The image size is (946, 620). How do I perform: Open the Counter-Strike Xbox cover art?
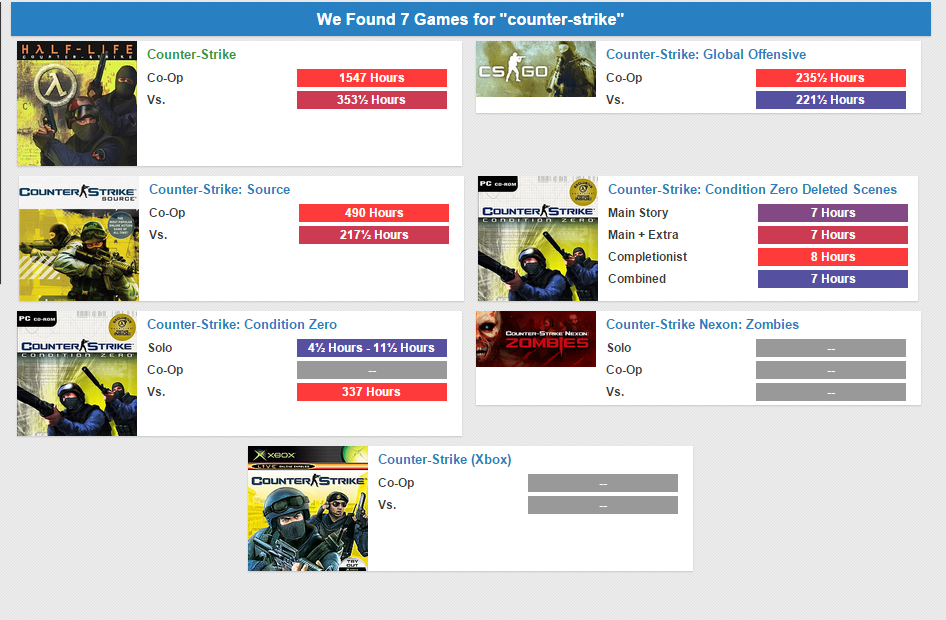308,508
